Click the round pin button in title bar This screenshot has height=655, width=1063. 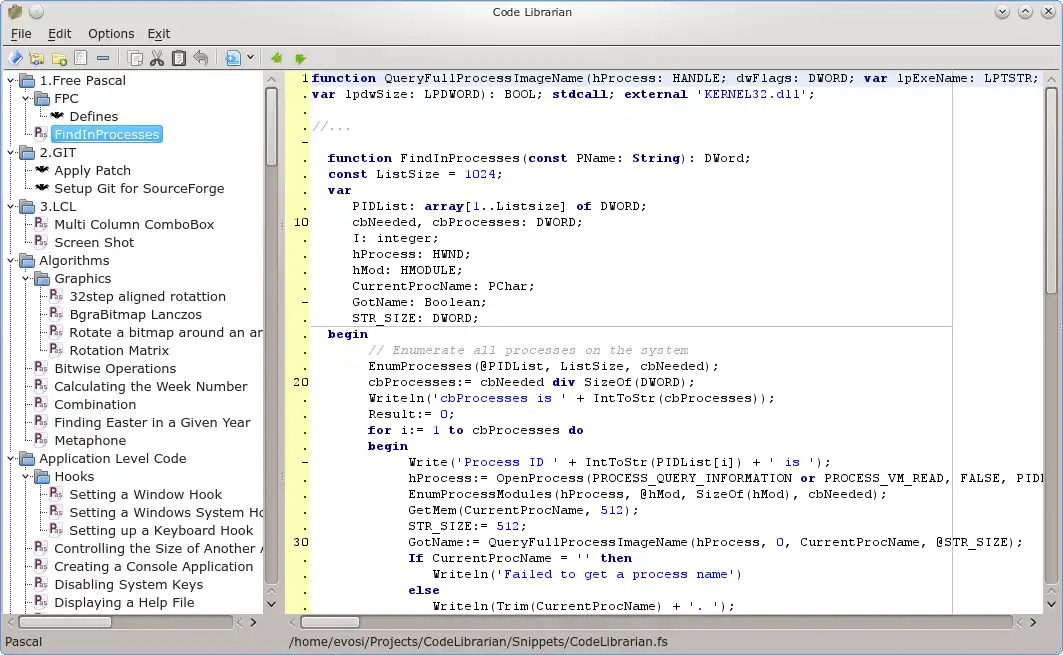click(x=37, y=12)
